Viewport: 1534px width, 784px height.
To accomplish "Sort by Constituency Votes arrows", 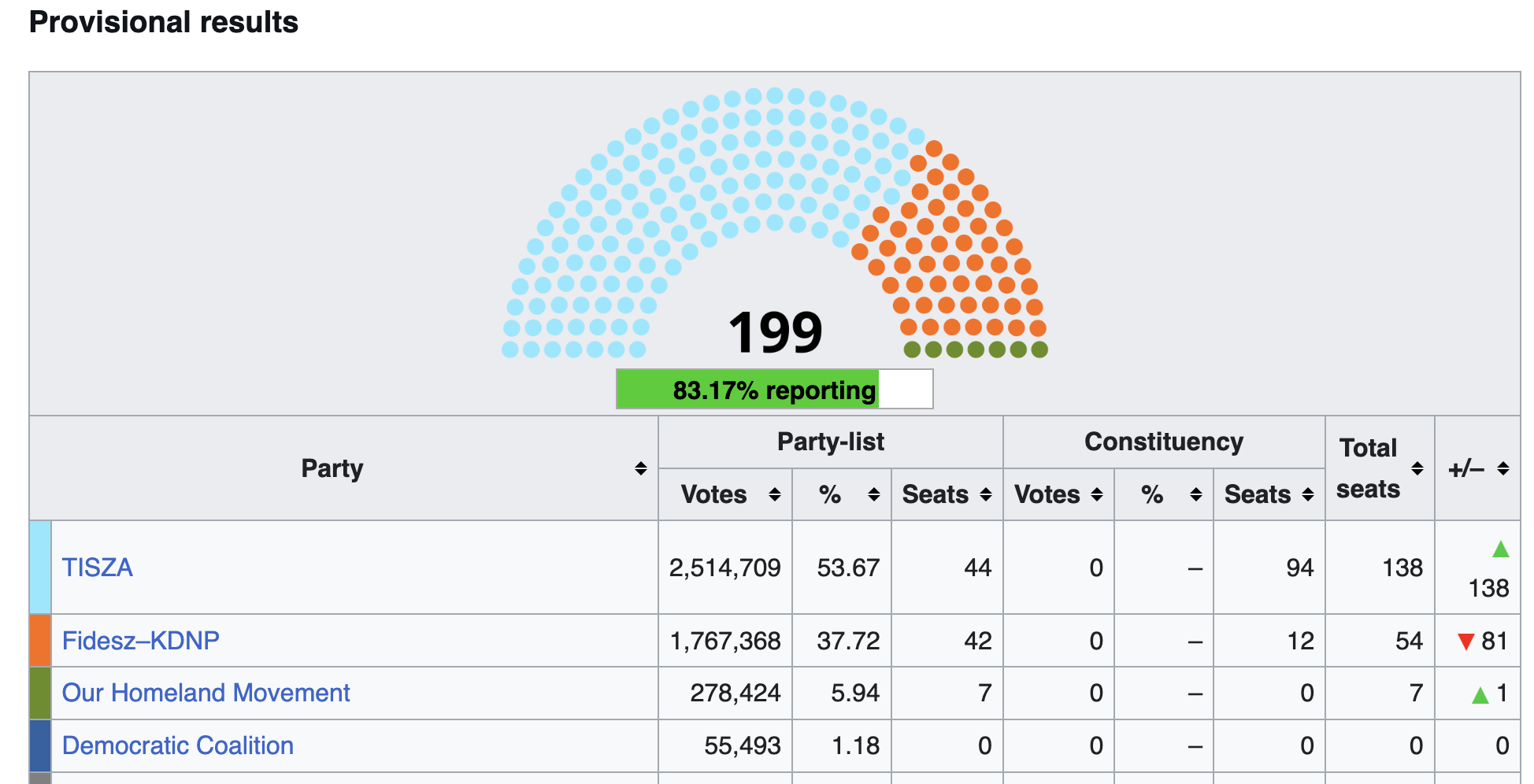I will point(1097,494).
